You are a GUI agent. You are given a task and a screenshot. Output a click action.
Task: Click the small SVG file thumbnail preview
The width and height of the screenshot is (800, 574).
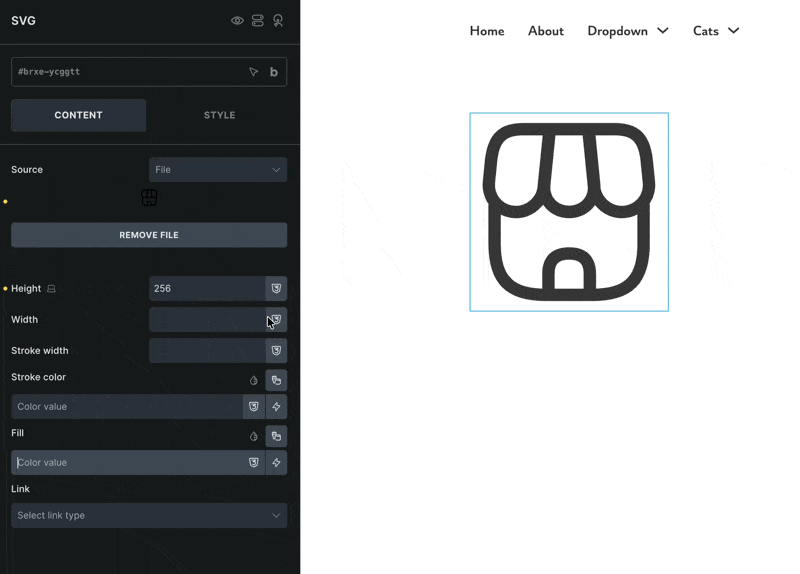(149, 198)
